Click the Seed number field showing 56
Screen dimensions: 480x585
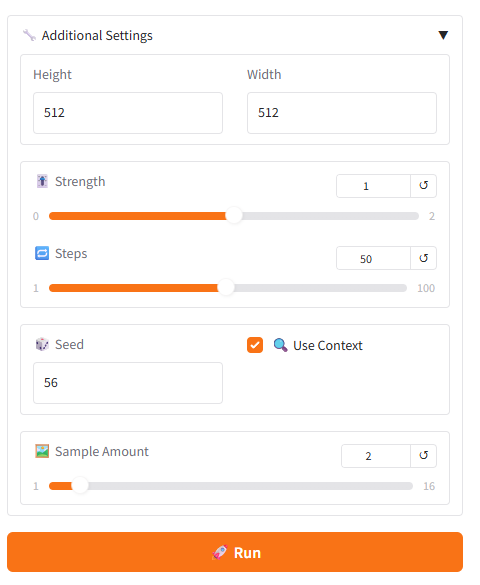128,383
